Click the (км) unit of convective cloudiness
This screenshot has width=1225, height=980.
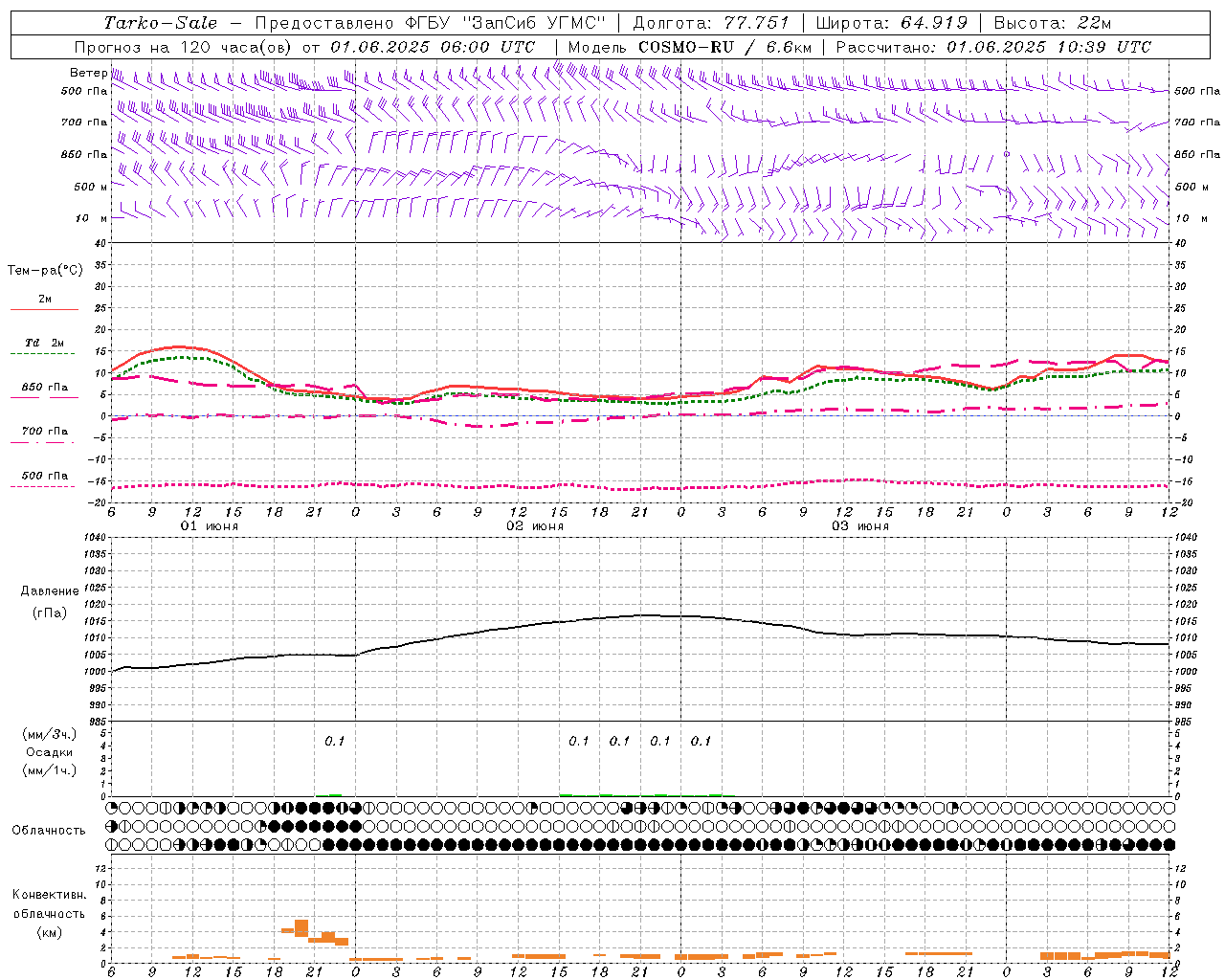pos(49,932)
